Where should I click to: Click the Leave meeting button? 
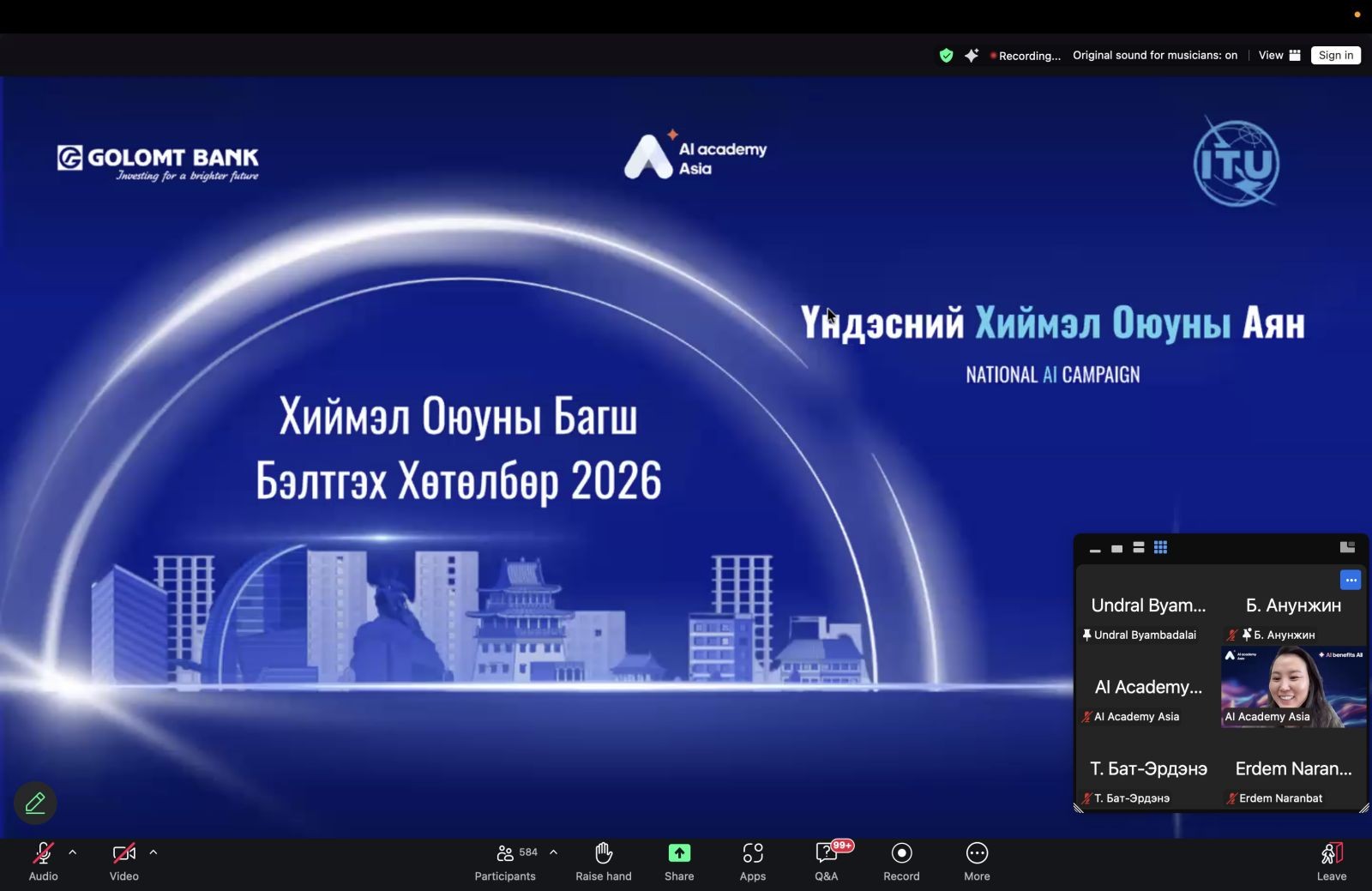coord(1331,860)
